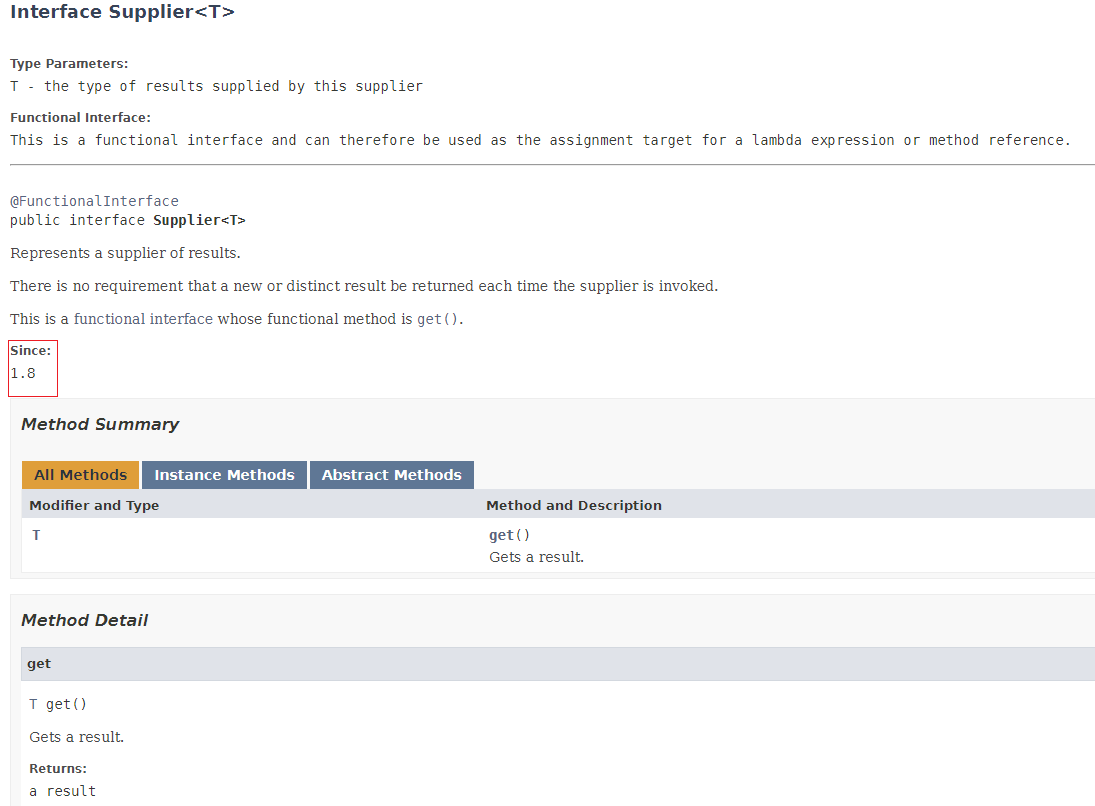This screenshot has height=806, width=1095.
Task: Click the T get() signature text
Action: pyautogui.click(x=58, y=704)
